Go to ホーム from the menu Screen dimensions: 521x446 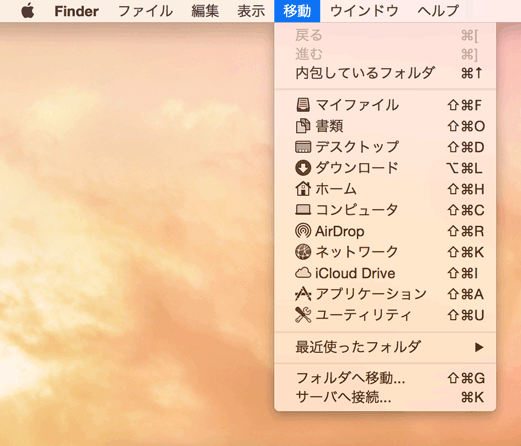tap(336, 189)
